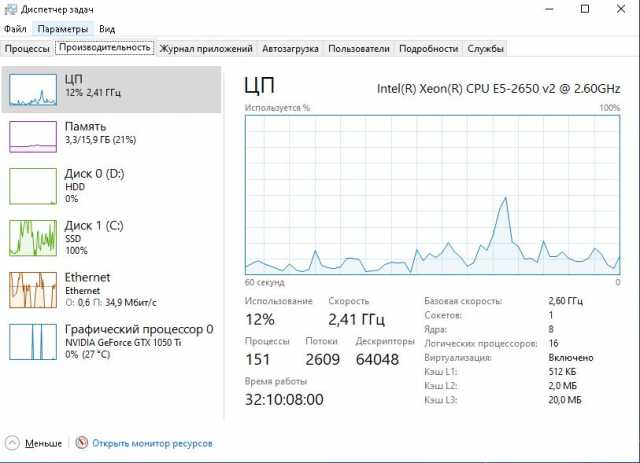
Task: Switch to the Журнал приложений tab
Action: click(x=206, y=48)
